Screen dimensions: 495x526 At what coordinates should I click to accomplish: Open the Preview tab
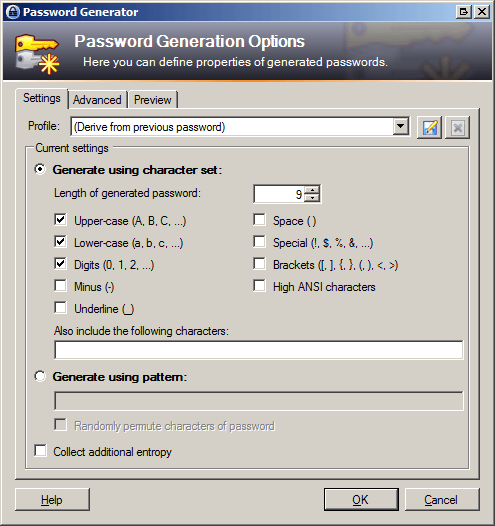point(153,100)
